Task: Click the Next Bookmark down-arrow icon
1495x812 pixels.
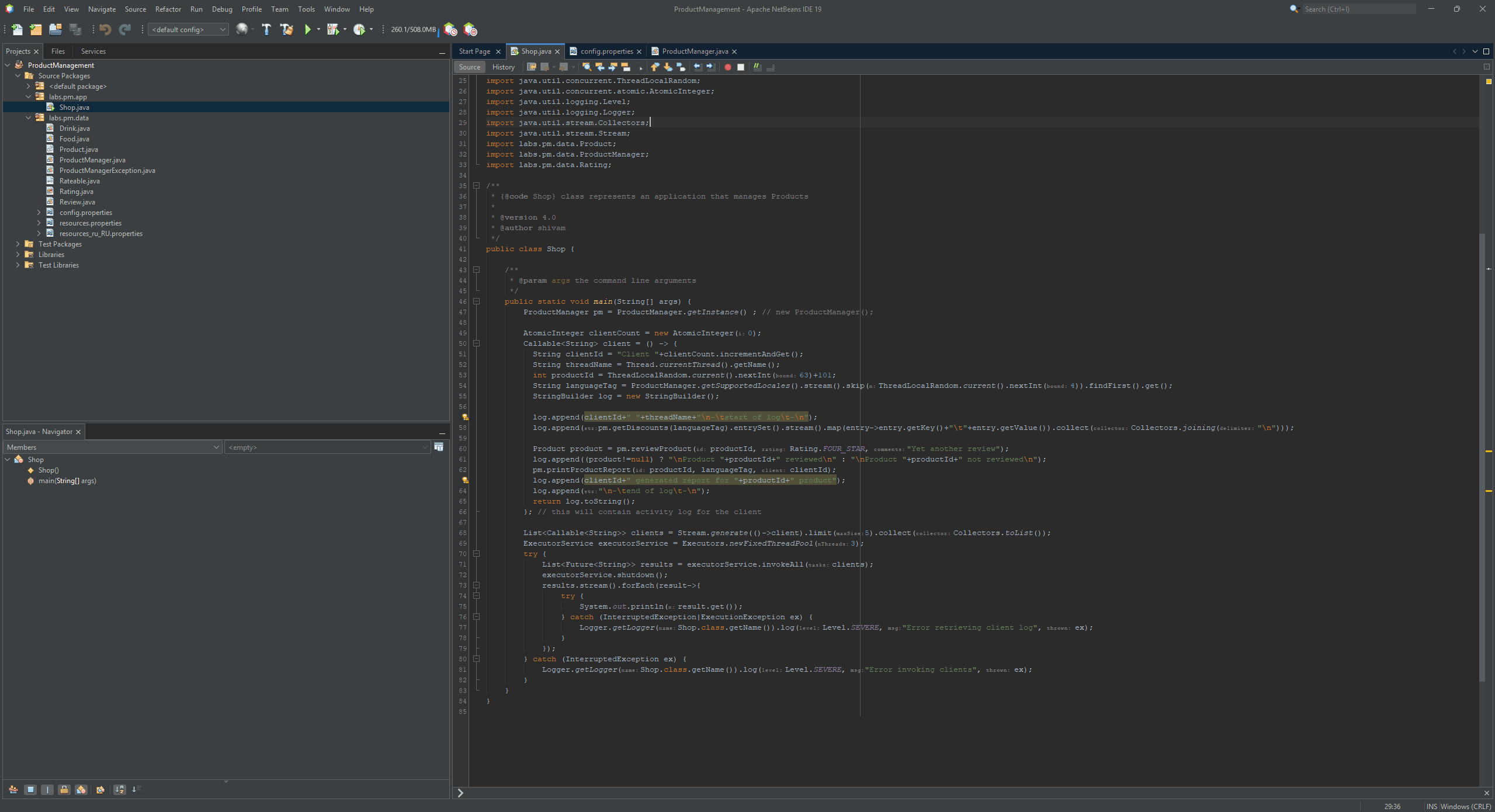Action: coord(668,67)
